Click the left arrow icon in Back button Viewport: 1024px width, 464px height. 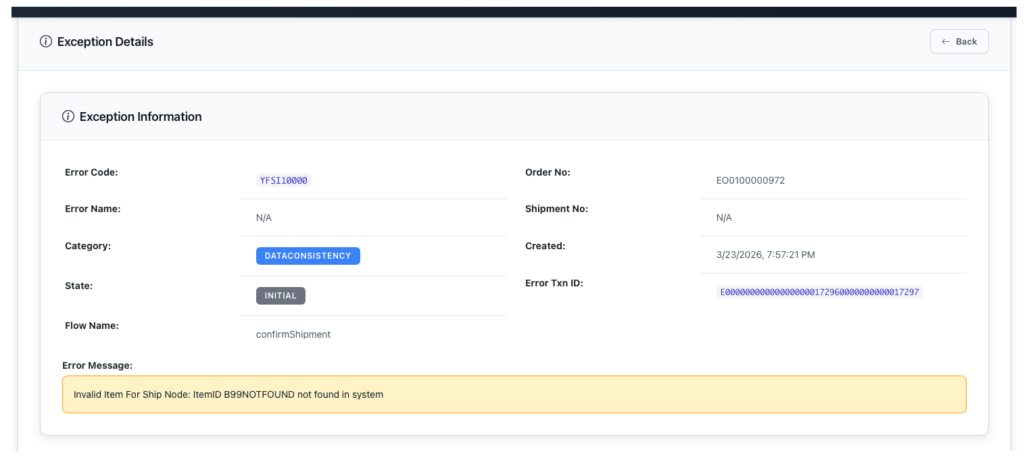click(x=946, y=41)
